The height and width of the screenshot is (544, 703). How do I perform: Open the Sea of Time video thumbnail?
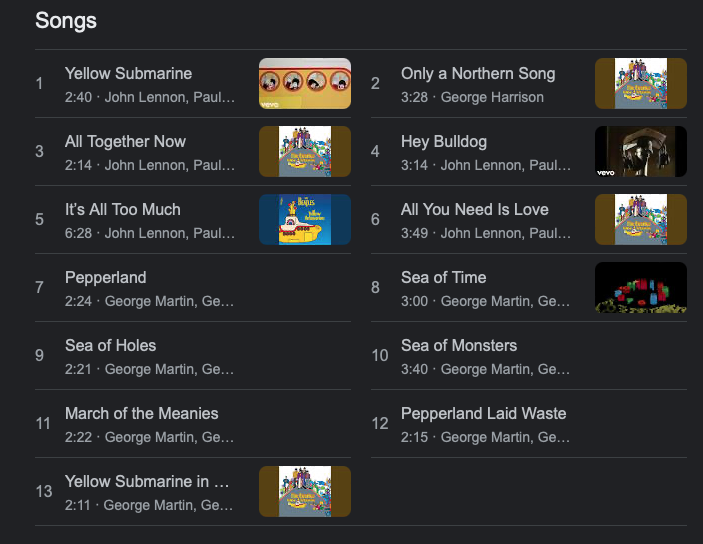point(641,287)
